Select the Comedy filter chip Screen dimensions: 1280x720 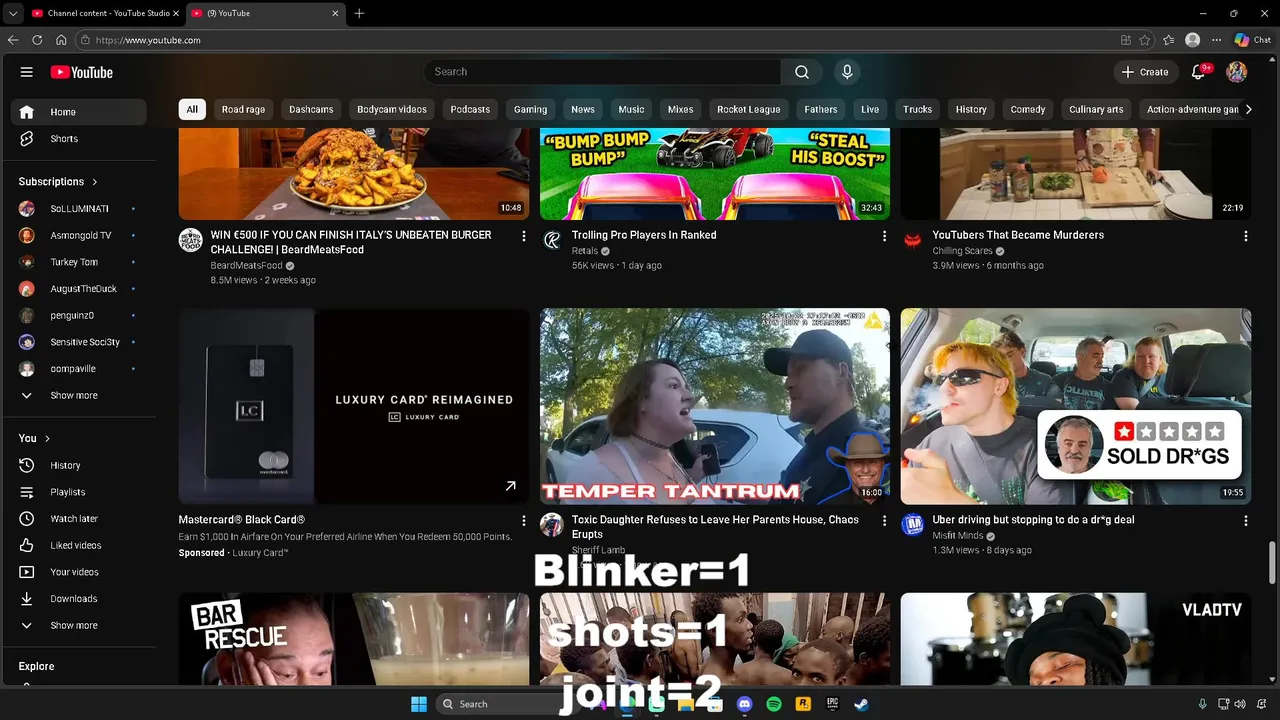click(1027, 109)
